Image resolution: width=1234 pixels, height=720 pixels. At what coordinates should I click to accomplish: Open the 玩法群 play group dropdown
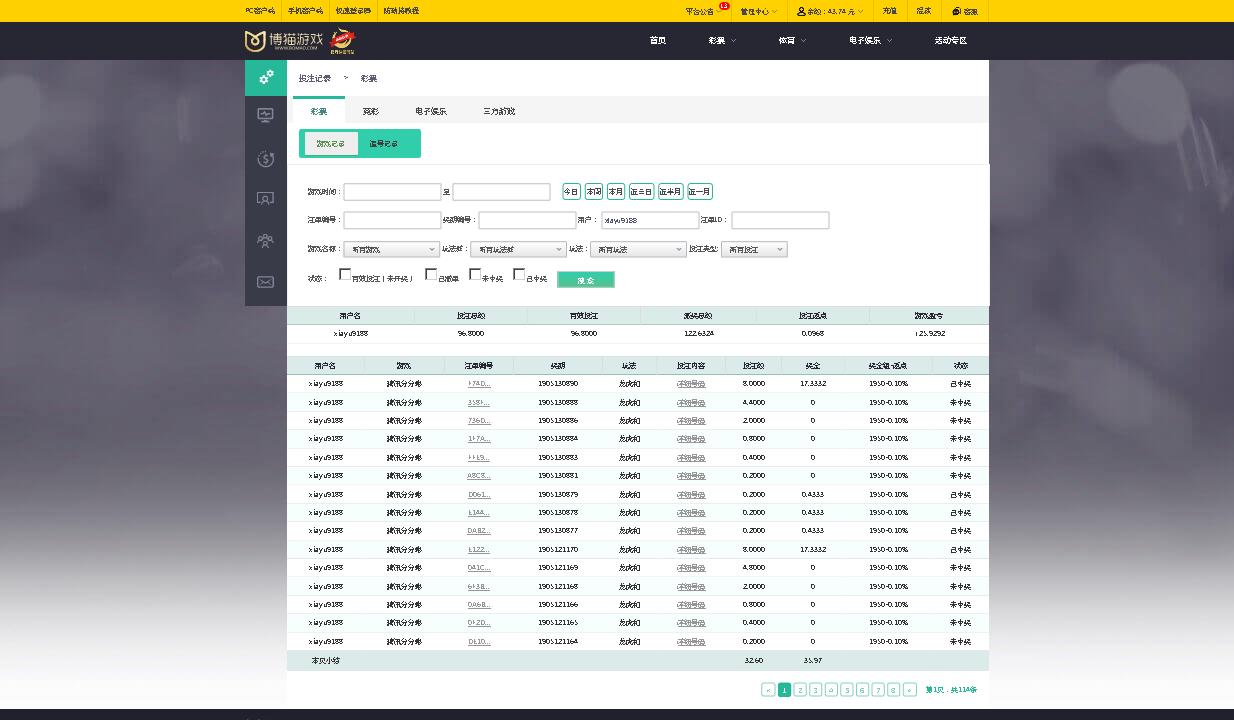(518, 249)
